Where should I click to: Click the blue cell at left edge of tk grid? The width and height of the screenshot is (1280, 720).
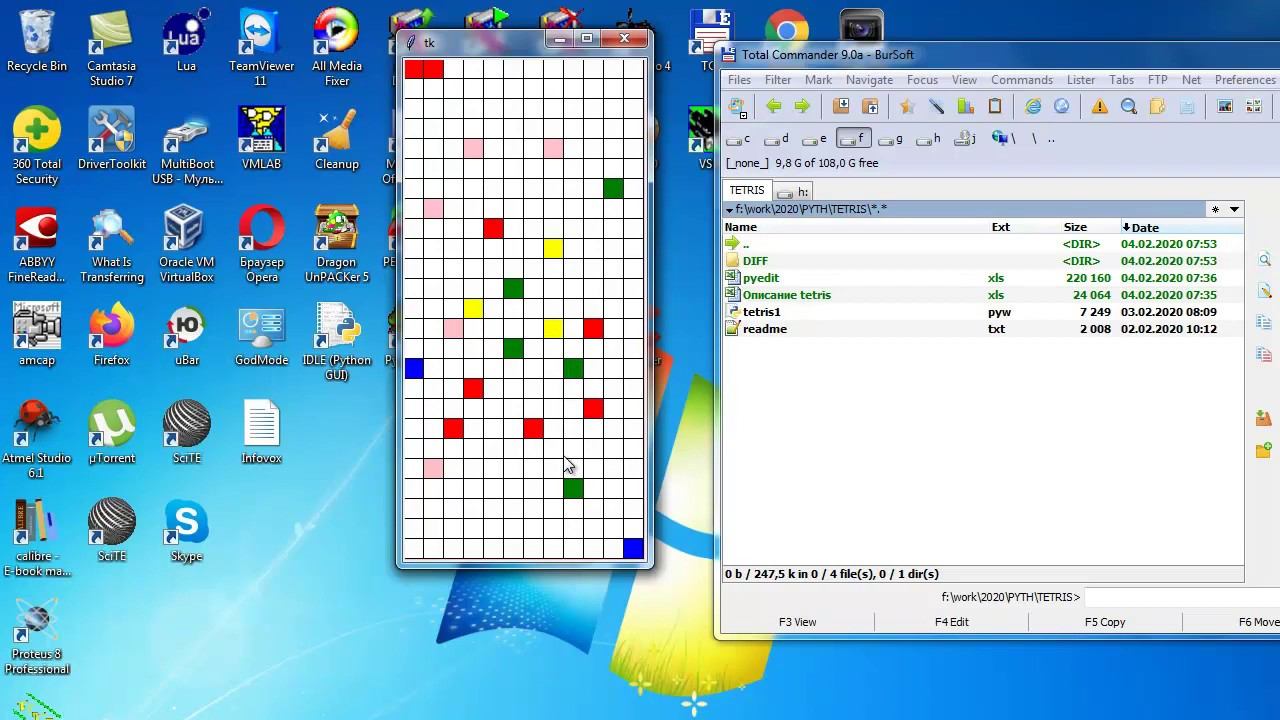click(x=414, y=368)
